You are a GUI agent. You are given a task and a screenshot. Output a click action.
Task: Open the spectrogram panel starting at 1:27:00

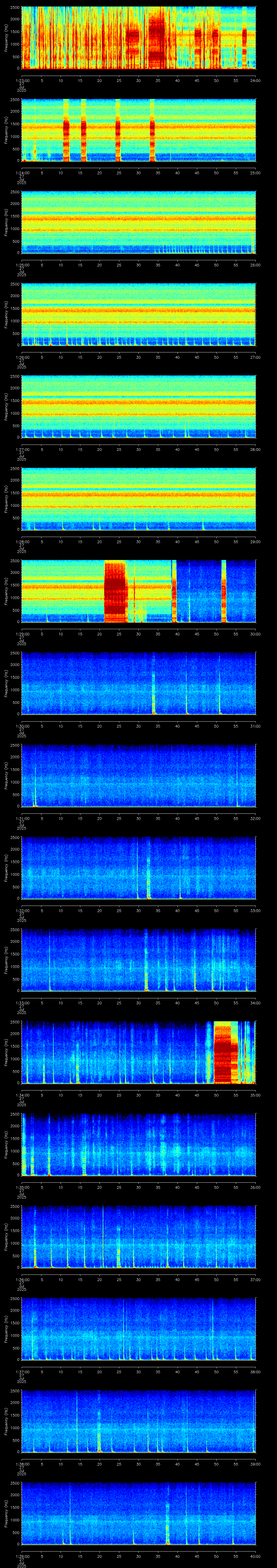tap(138, 407)
